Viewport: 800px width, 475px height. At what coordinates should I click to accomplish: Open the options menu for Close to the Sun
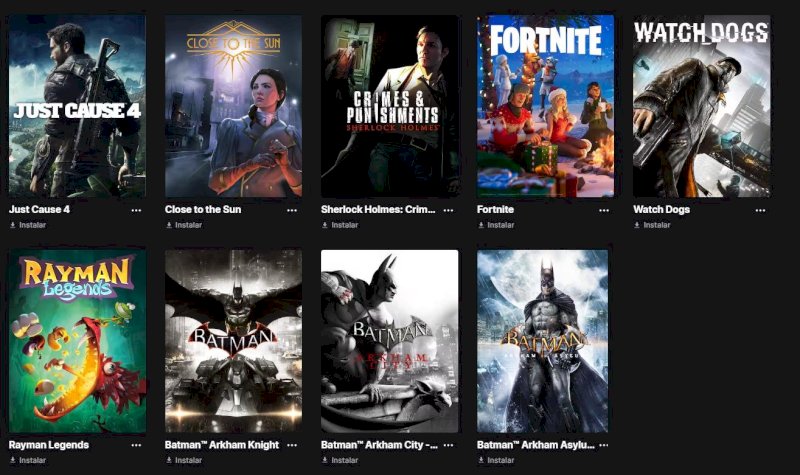[292, 210]
